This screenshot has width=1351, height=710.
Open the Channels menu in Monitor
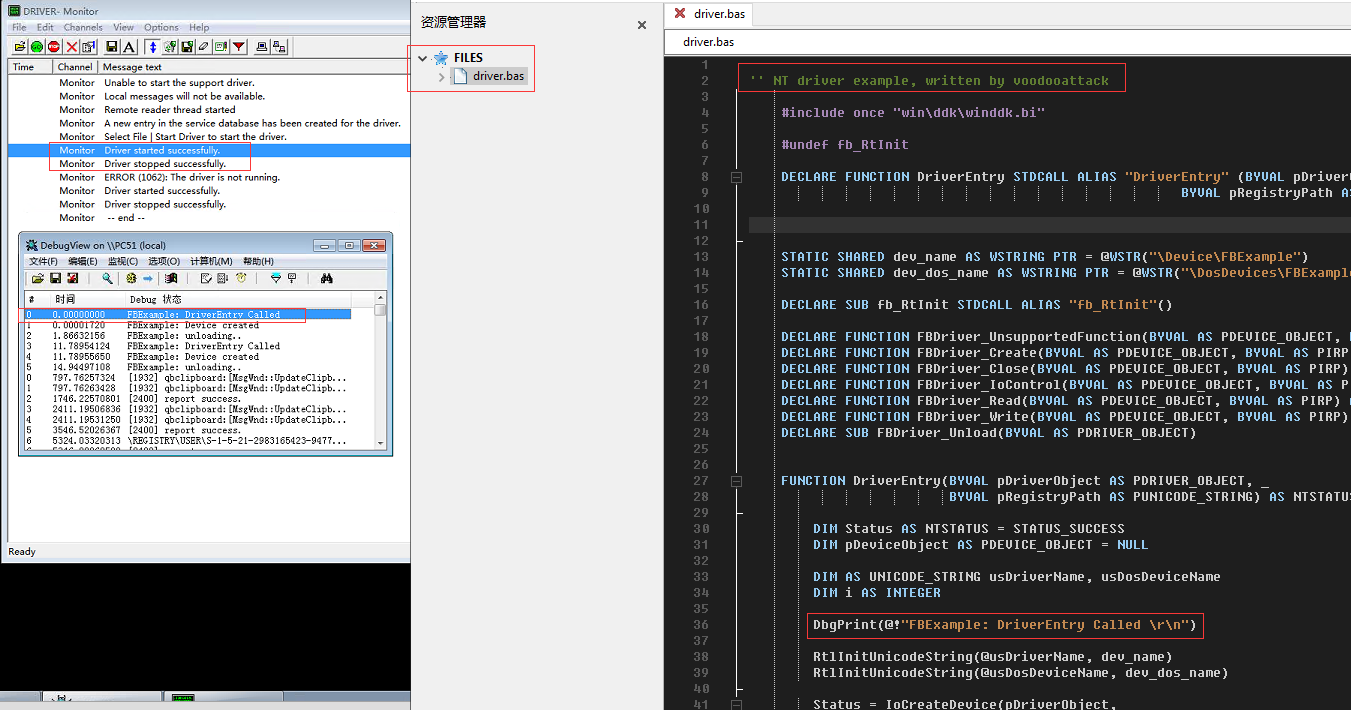[83, 27]
